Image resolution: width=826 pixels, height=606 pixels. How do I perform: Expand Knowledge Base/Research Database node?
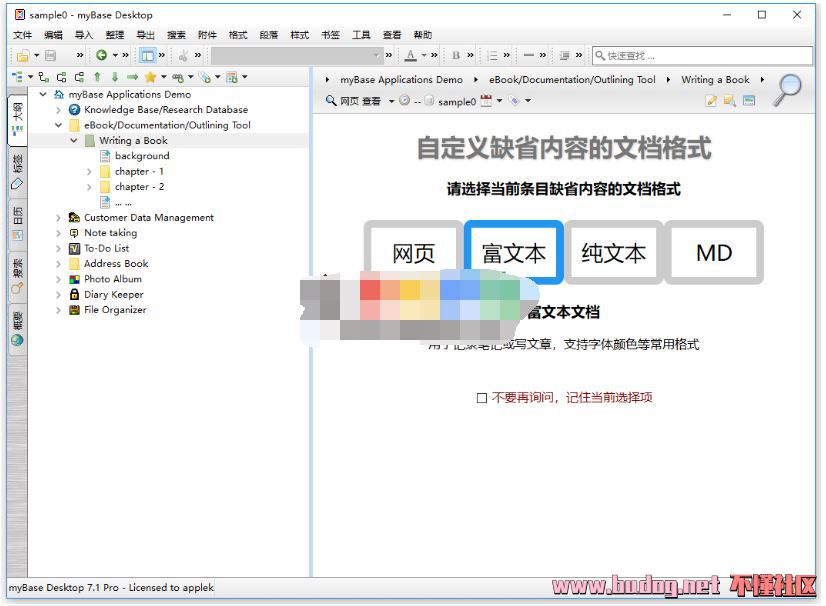[58, 110]
